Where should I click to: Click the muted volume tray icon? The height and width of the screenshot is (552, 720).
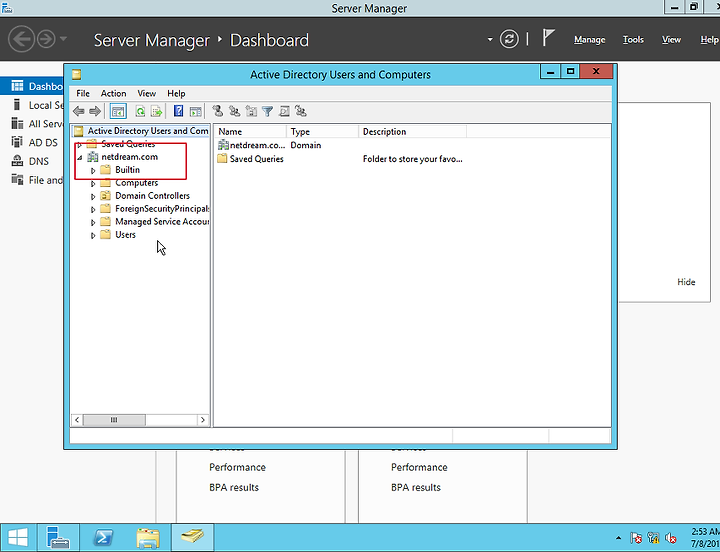pyautogui.click(x=670, y=537)
